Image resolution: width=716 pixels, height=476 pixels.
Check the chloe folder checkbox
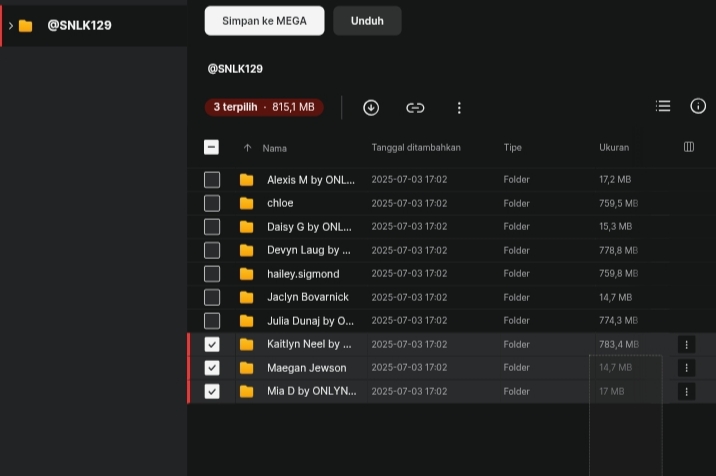212,203
